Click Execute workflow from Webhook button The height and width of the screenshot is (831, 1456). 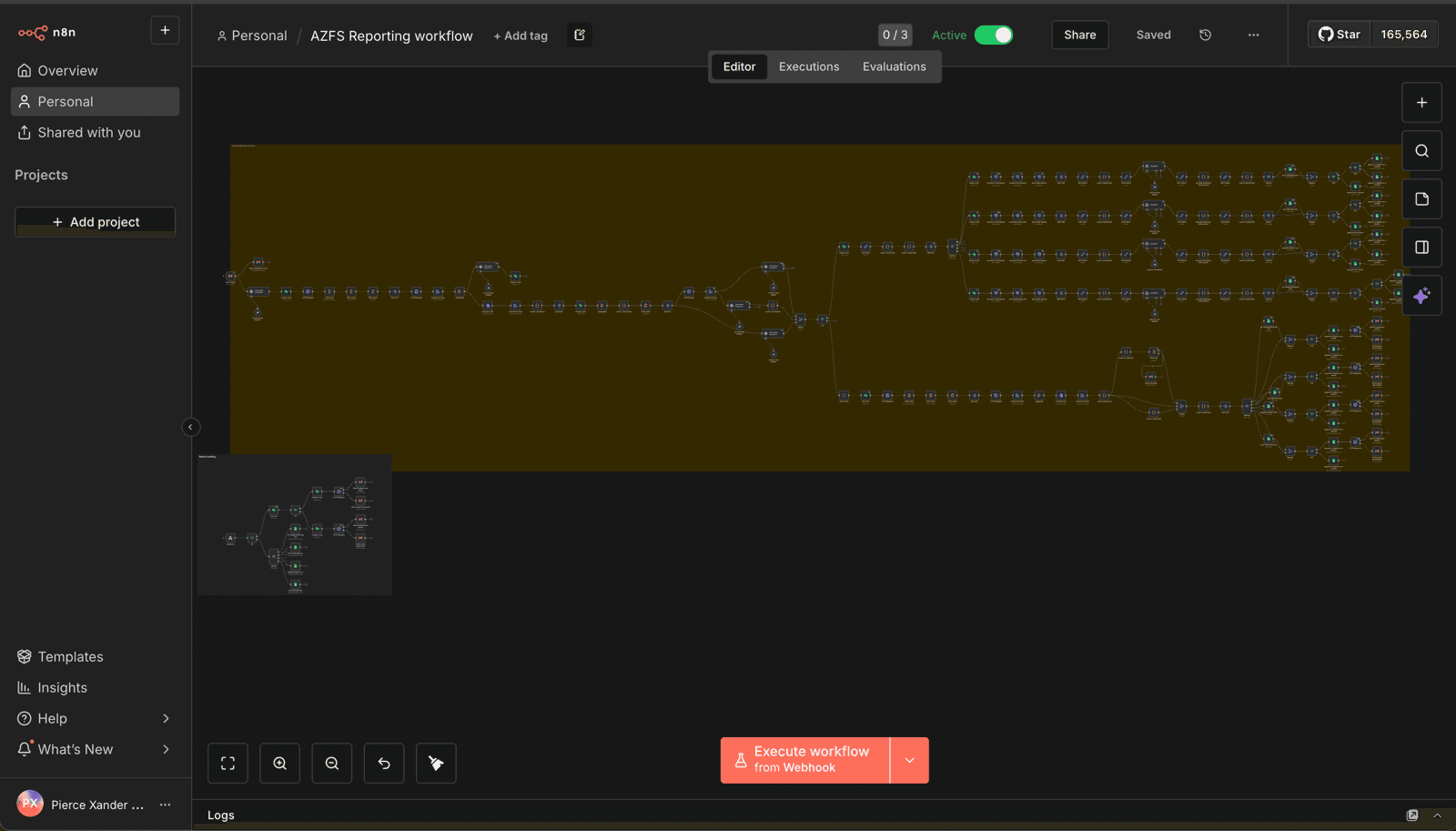804,760
